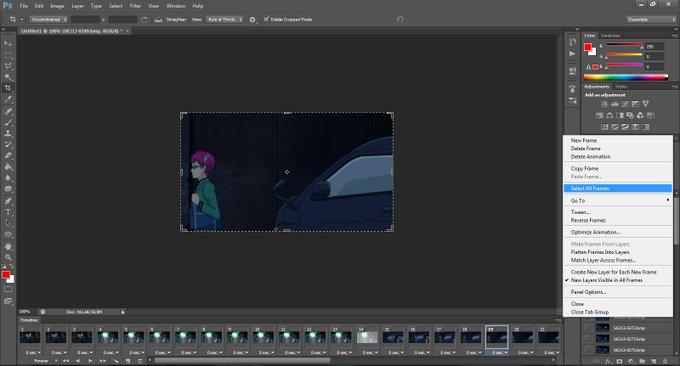Screen dimensions: 680x366
Task: Select the Eyedropper tool
Action: point(8,99)
